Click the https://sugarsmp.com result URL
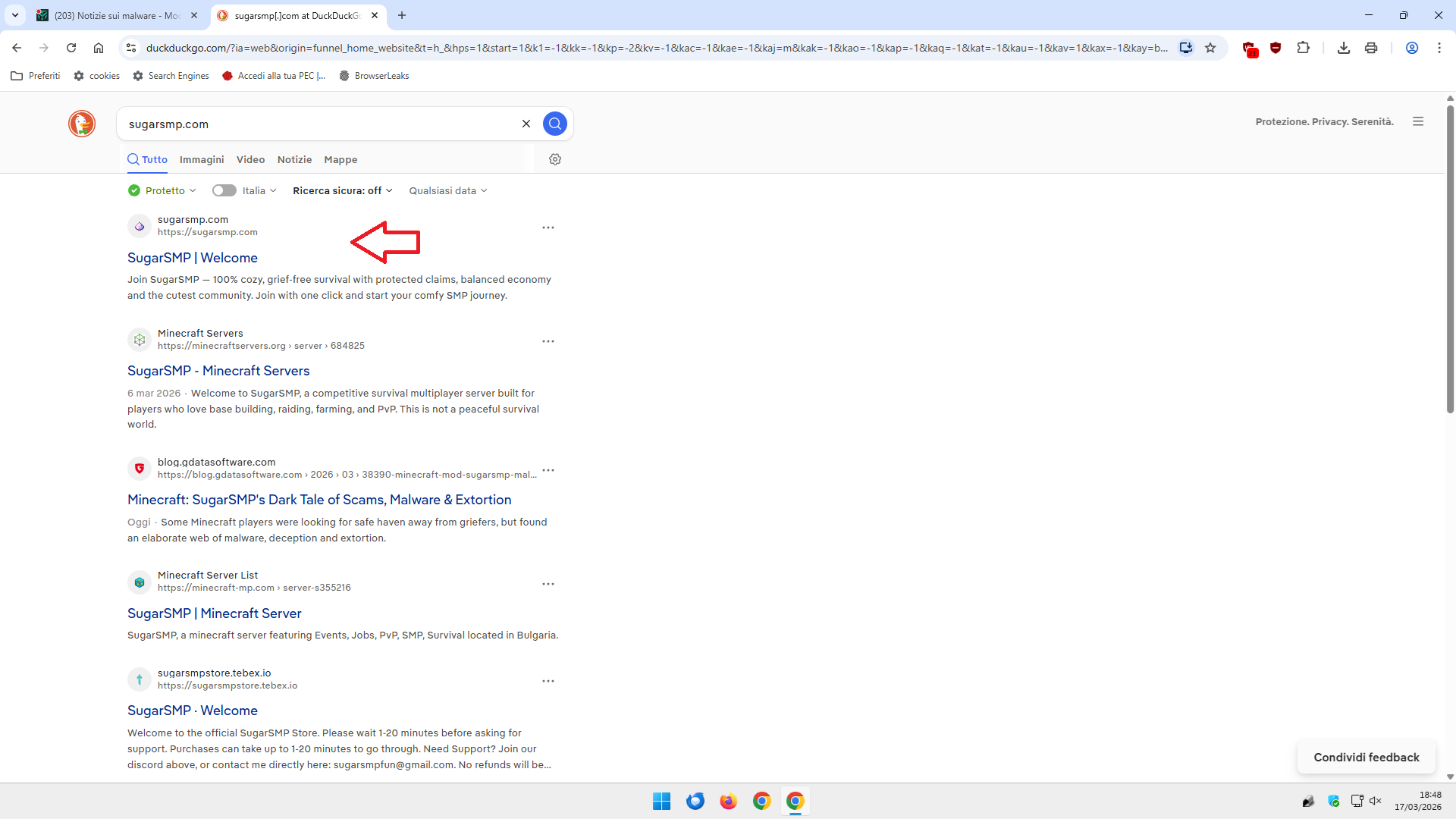 [208, 232]
